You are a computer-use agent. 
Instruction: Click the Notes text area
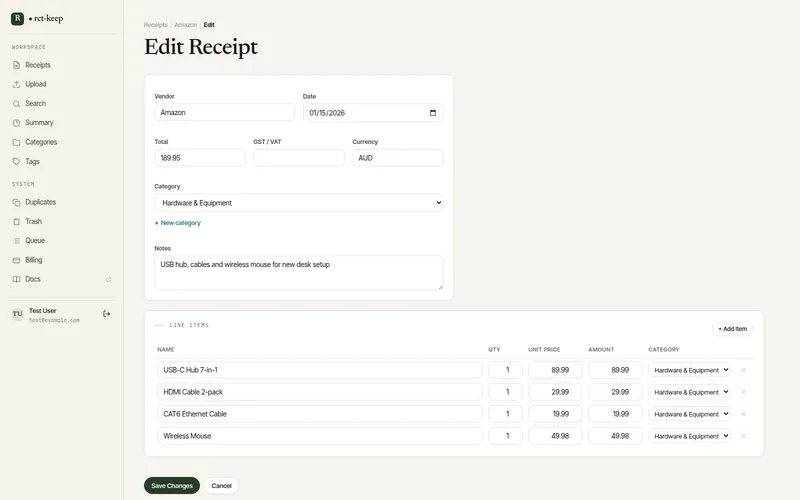tap(298, 272)
